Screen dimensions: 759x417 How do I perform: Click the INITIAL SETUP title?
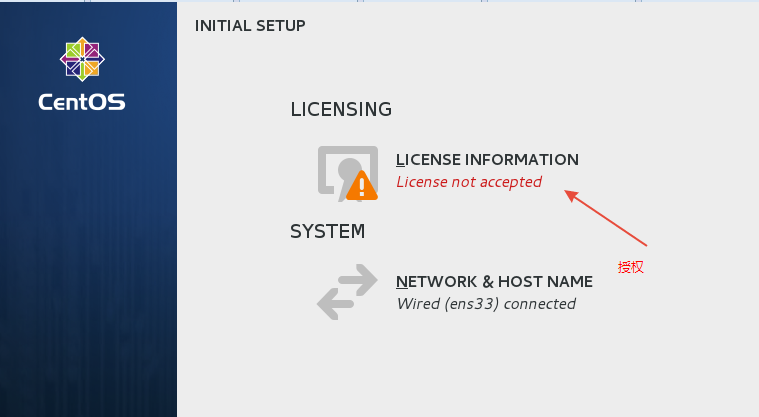(x=250, y=26)
